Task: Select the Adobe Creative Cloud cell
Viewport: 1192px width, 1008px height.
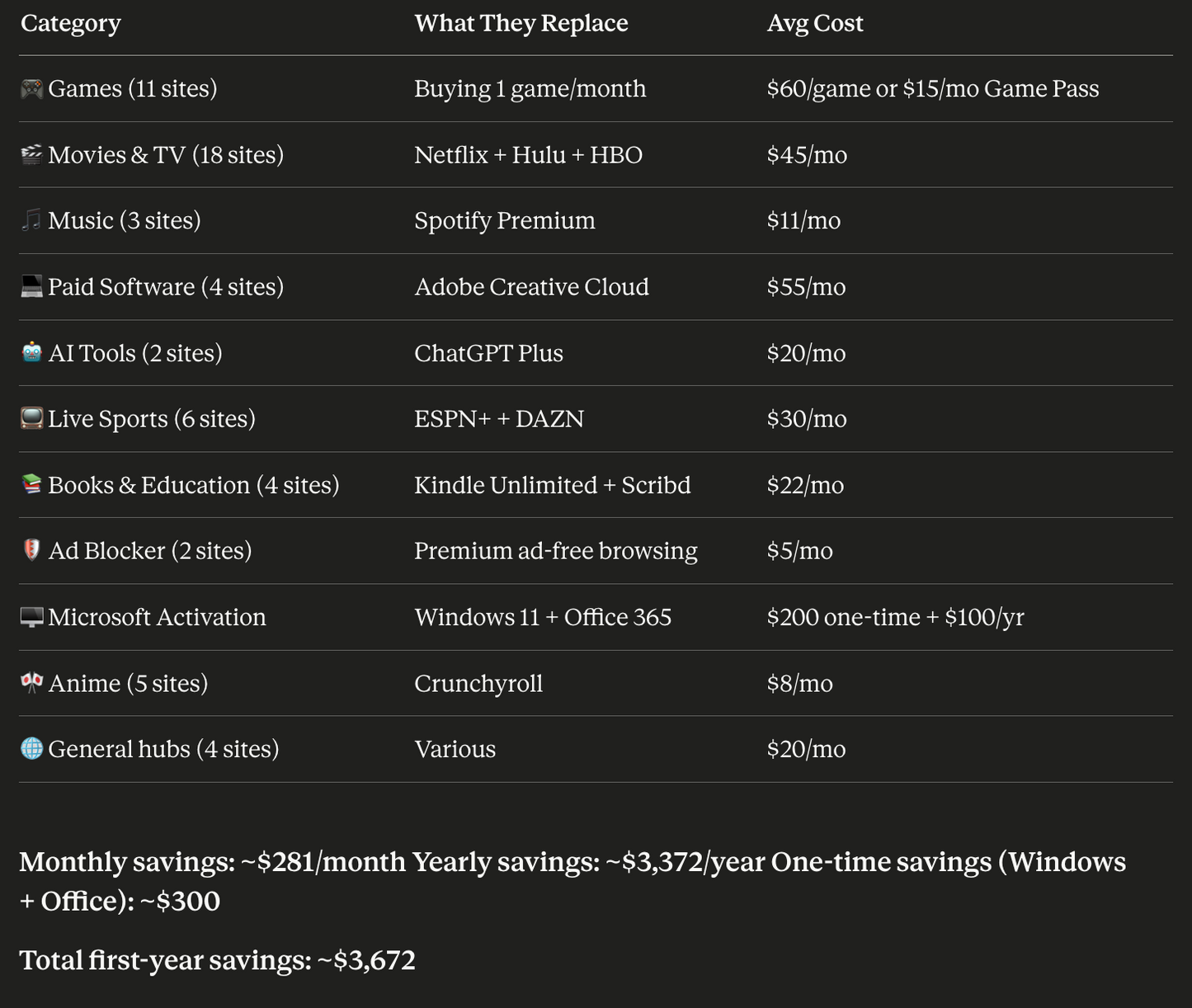Action: (531, 287)
